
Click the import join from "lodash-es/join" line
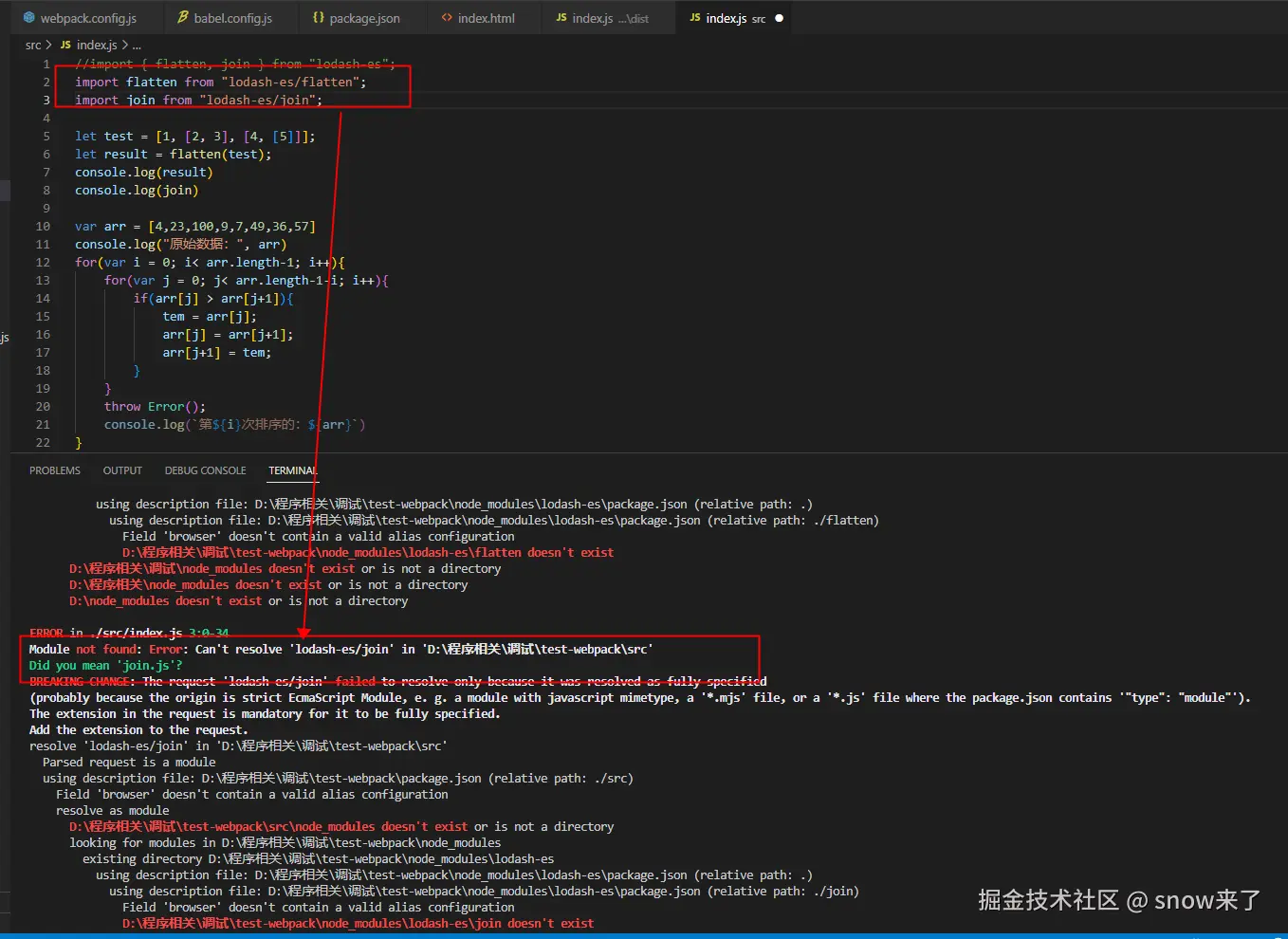tap(198, 101)
